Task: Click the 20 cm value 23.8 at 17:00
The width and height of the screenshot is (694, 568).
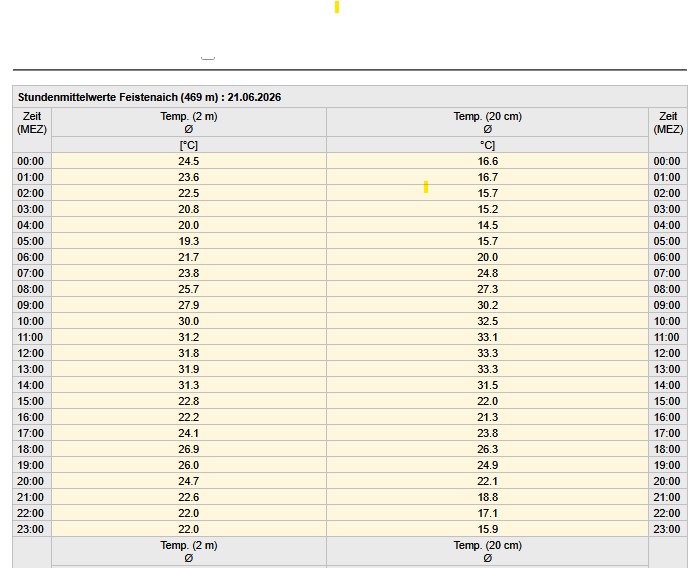Action: [x=487, y=433]
